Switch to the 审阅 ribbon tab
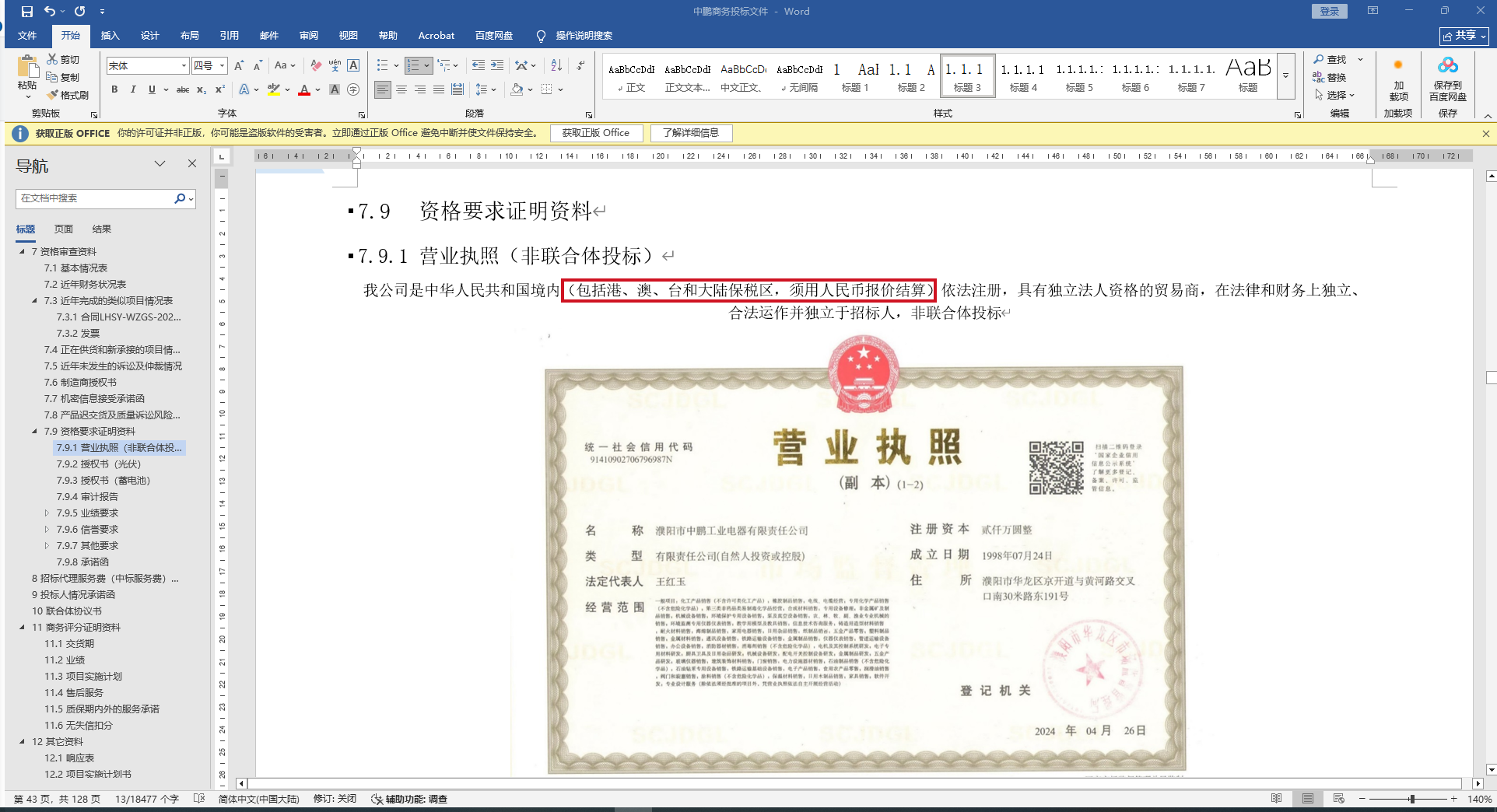The image size is (1497, 812). (x=309, y=36)
